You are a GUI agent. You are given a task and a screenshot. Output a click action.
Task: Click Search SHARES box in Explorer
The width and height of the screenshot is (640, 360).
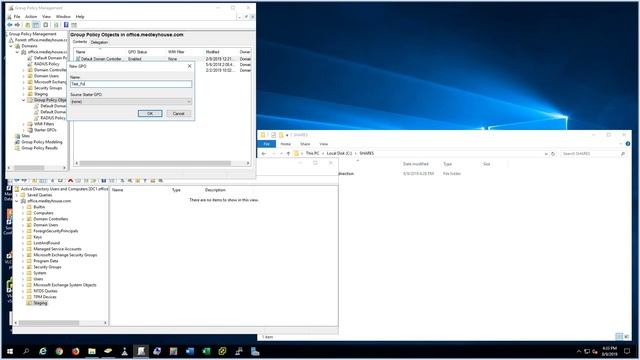[x=593, y=154]
